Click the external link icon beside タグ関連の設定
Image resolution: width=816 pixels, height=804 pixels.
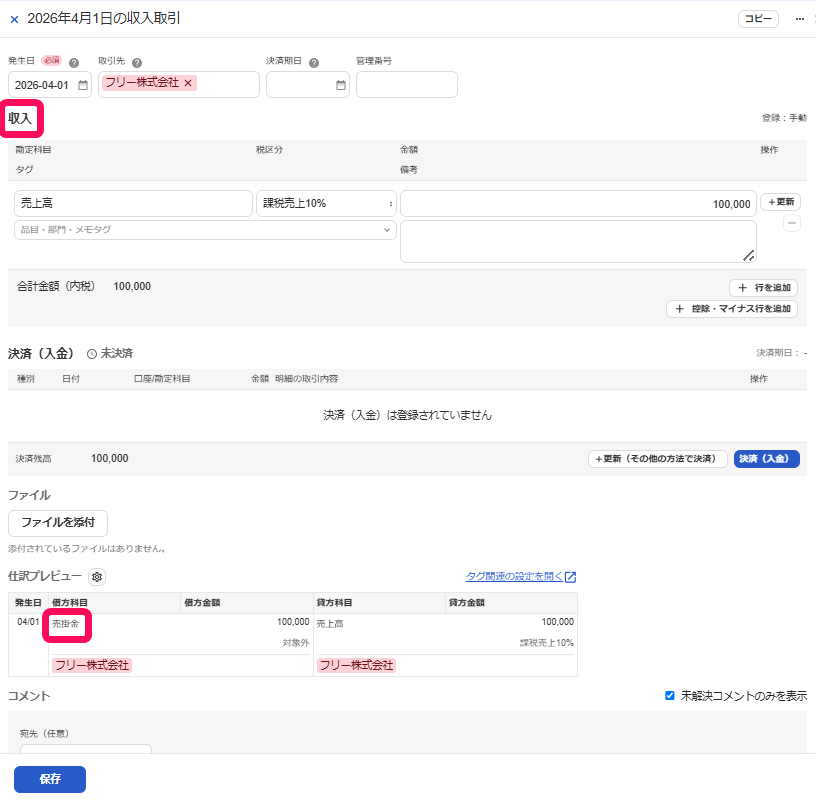[x=570, y=577]
